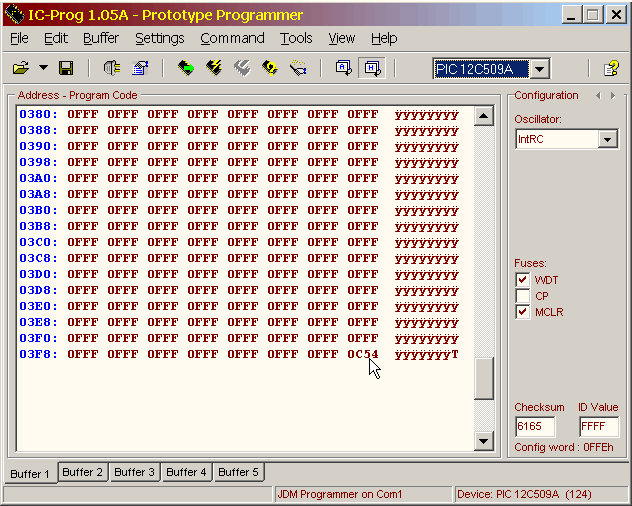Viewport: 632px width, 506px height.
Task: Click the Config word : 0FFEh label
Action: click(564, 448)
